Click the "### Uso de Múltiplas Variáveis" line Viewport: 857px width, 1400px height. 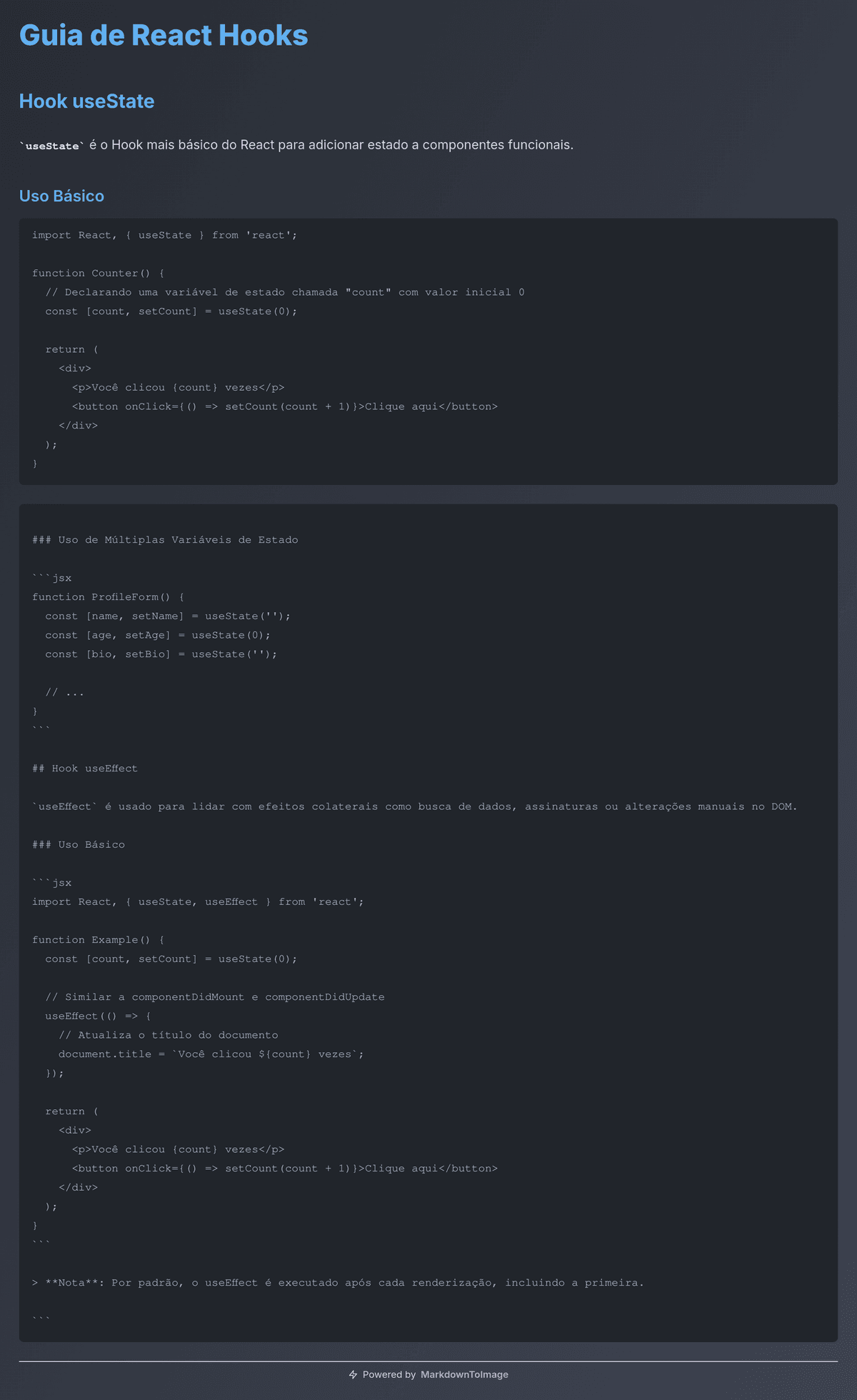[165, 540]
